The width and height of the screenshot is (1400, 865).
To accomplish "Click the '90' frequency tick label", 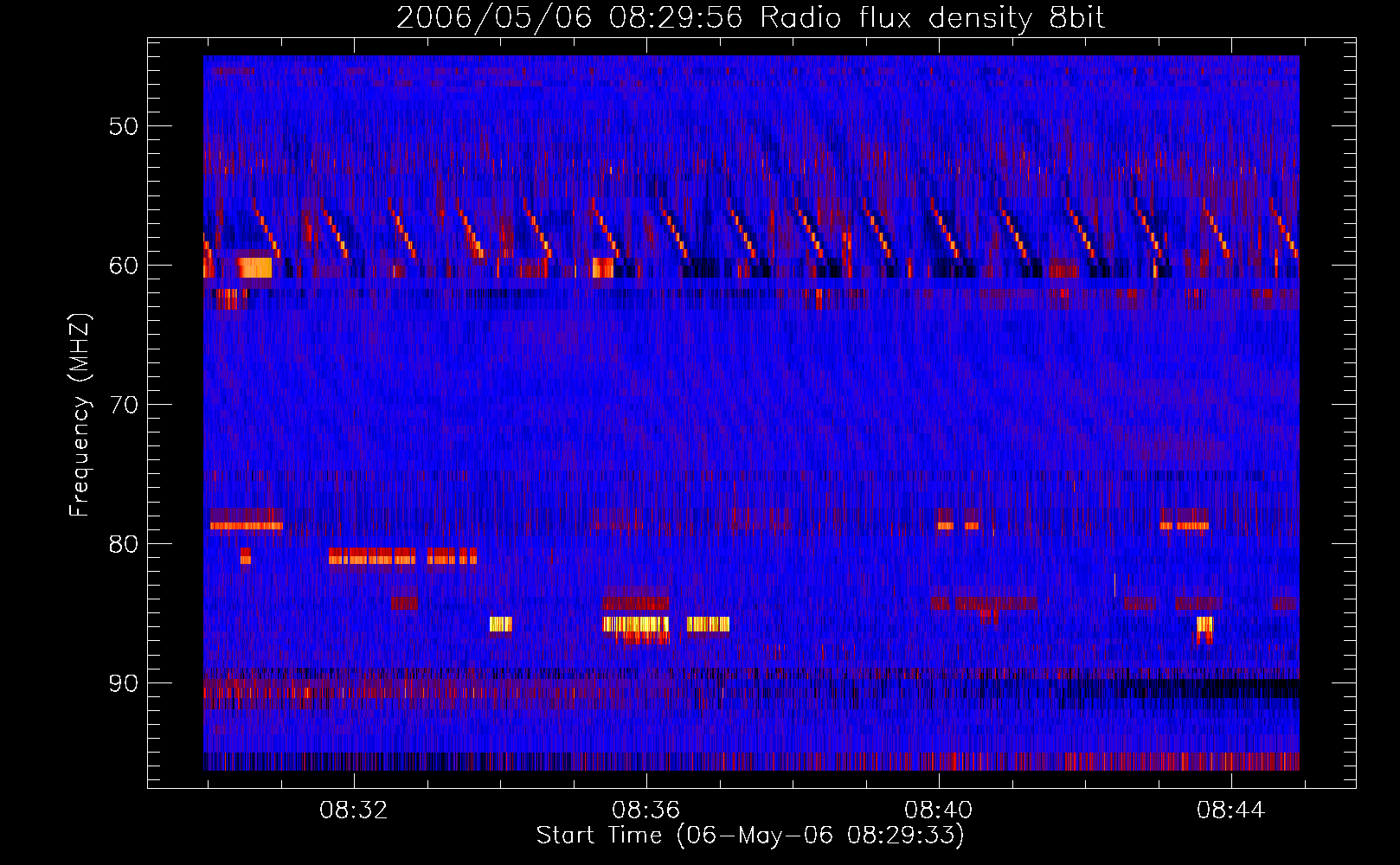I will point(124,683).
